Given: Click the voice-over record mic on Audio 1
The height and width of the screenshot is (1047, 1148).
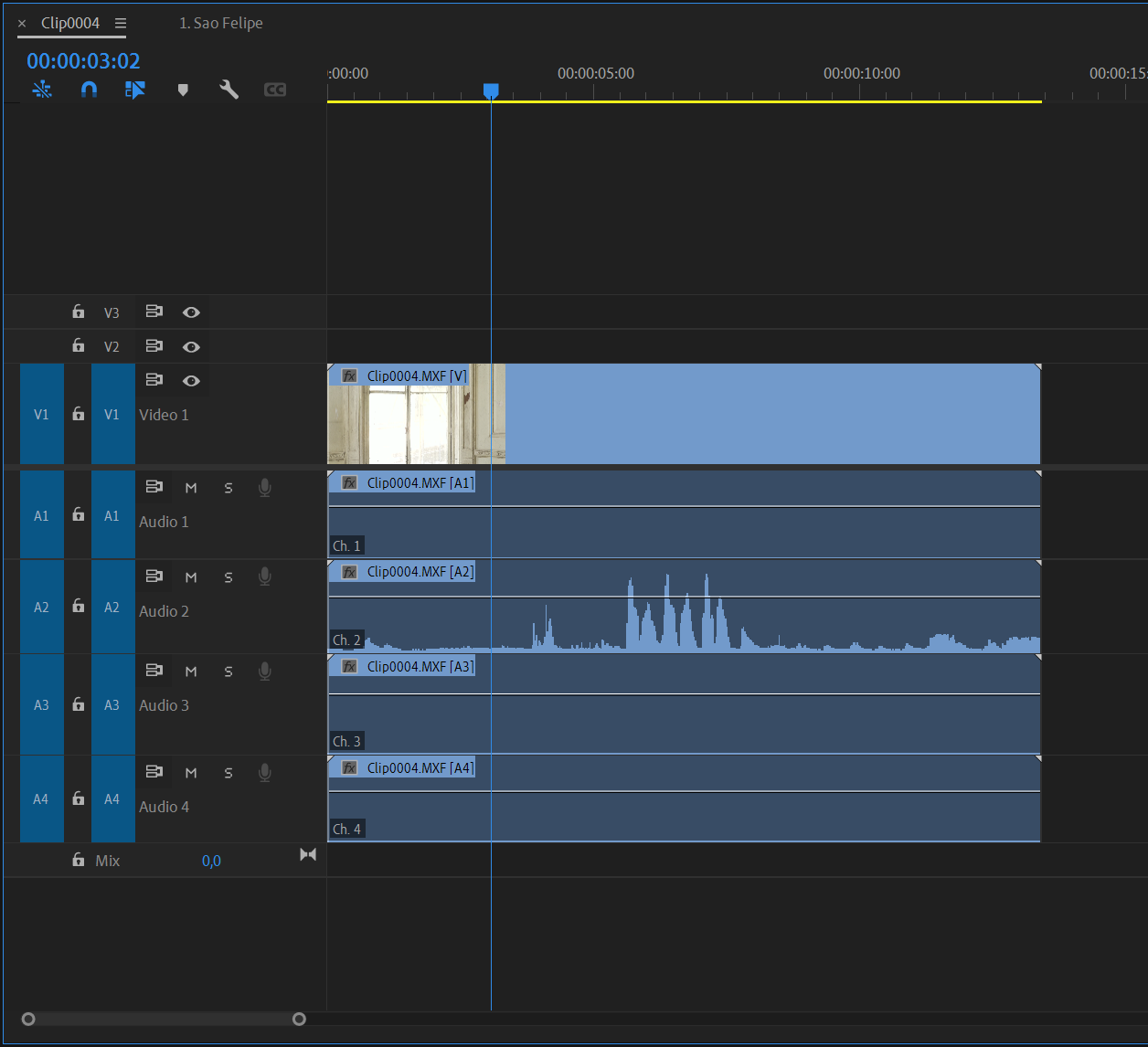Looking at the screenshot, I should 264,487.
